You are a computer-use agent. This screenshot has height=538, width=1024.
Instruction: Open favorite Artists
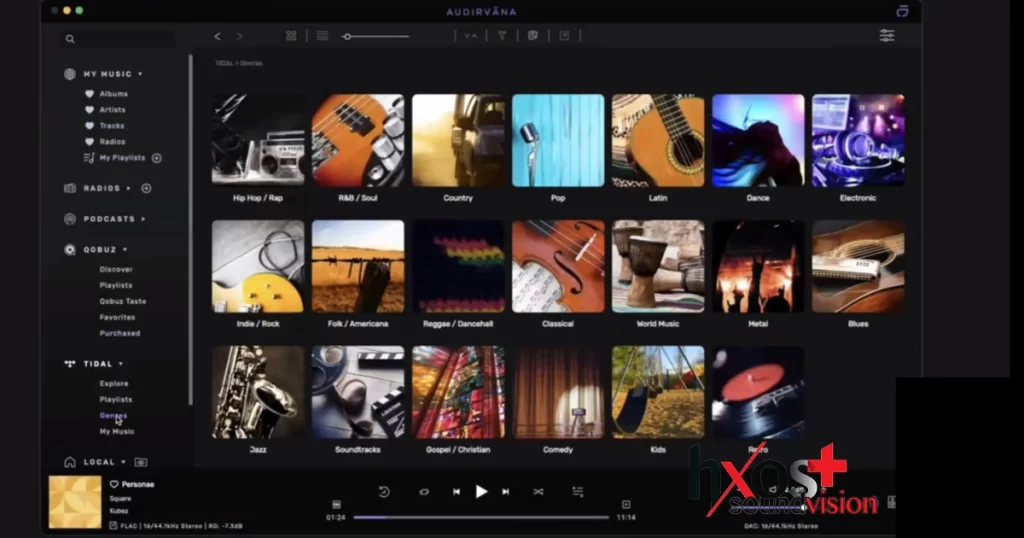click(x=112, y=110)
